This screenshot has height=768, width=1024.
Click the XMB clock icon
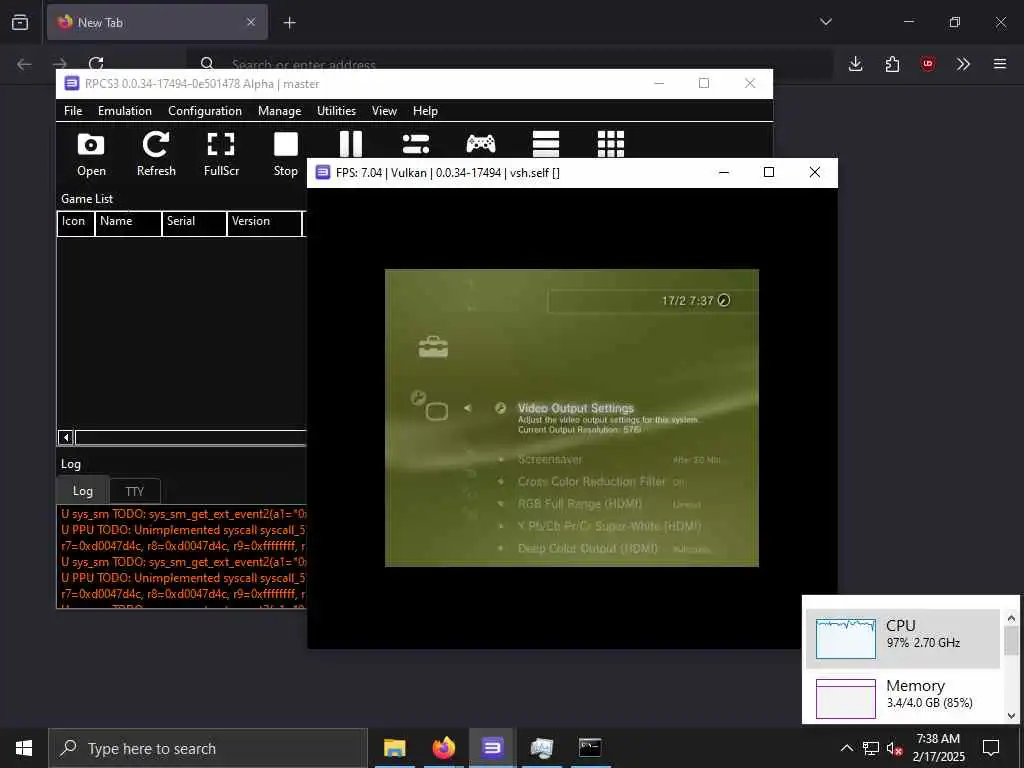click(724, 300)
